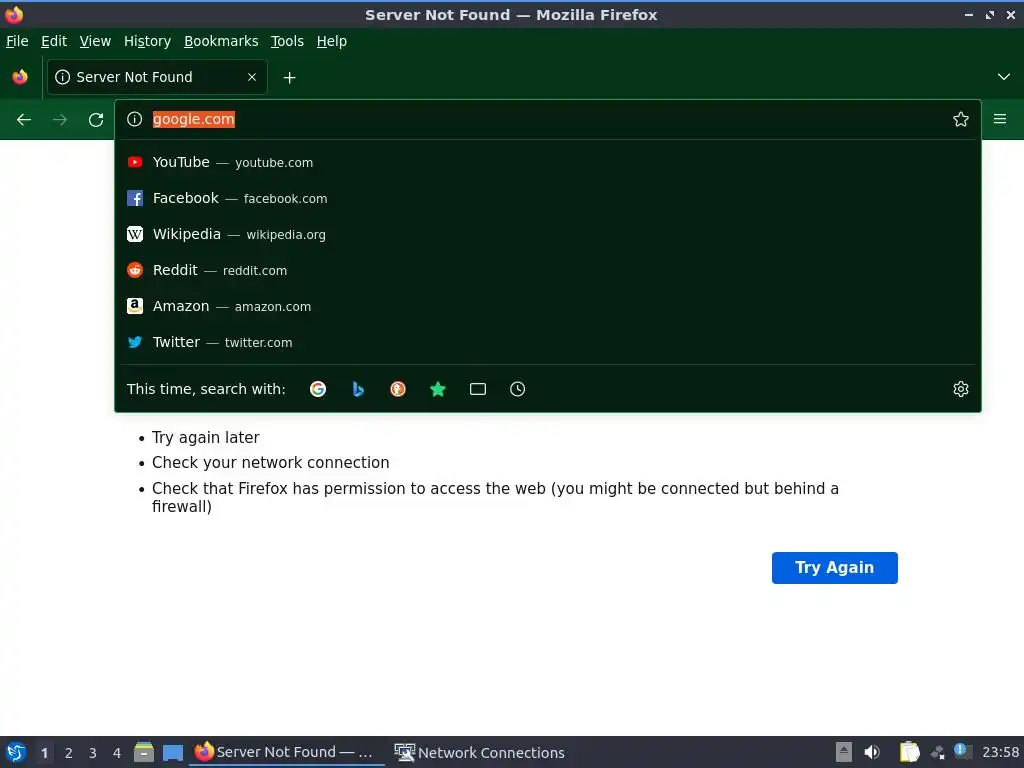Switch to workspace 3

point(93,753)
